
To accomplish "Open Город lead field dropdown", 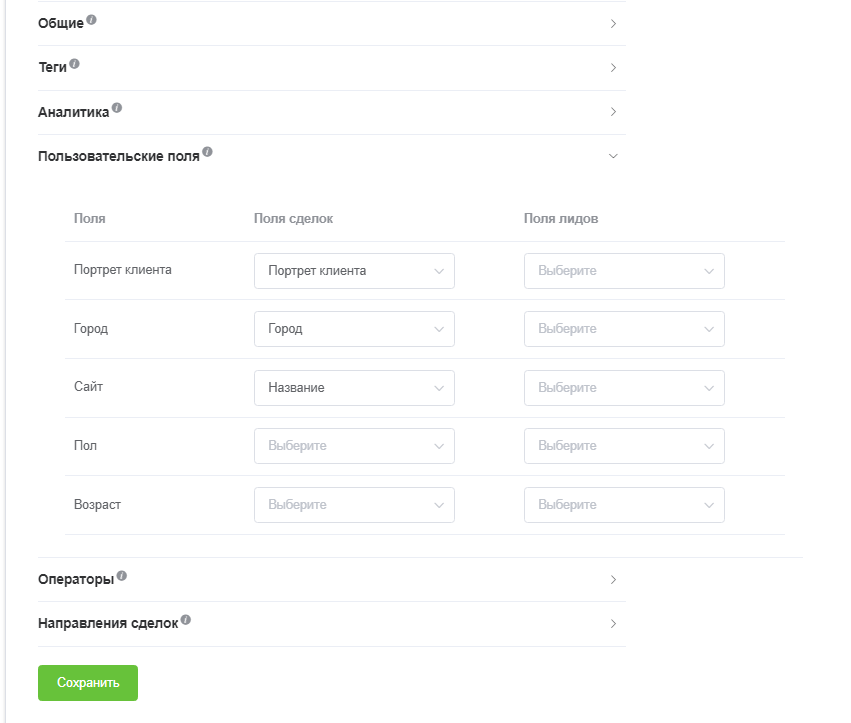I will tap(624, 329).
